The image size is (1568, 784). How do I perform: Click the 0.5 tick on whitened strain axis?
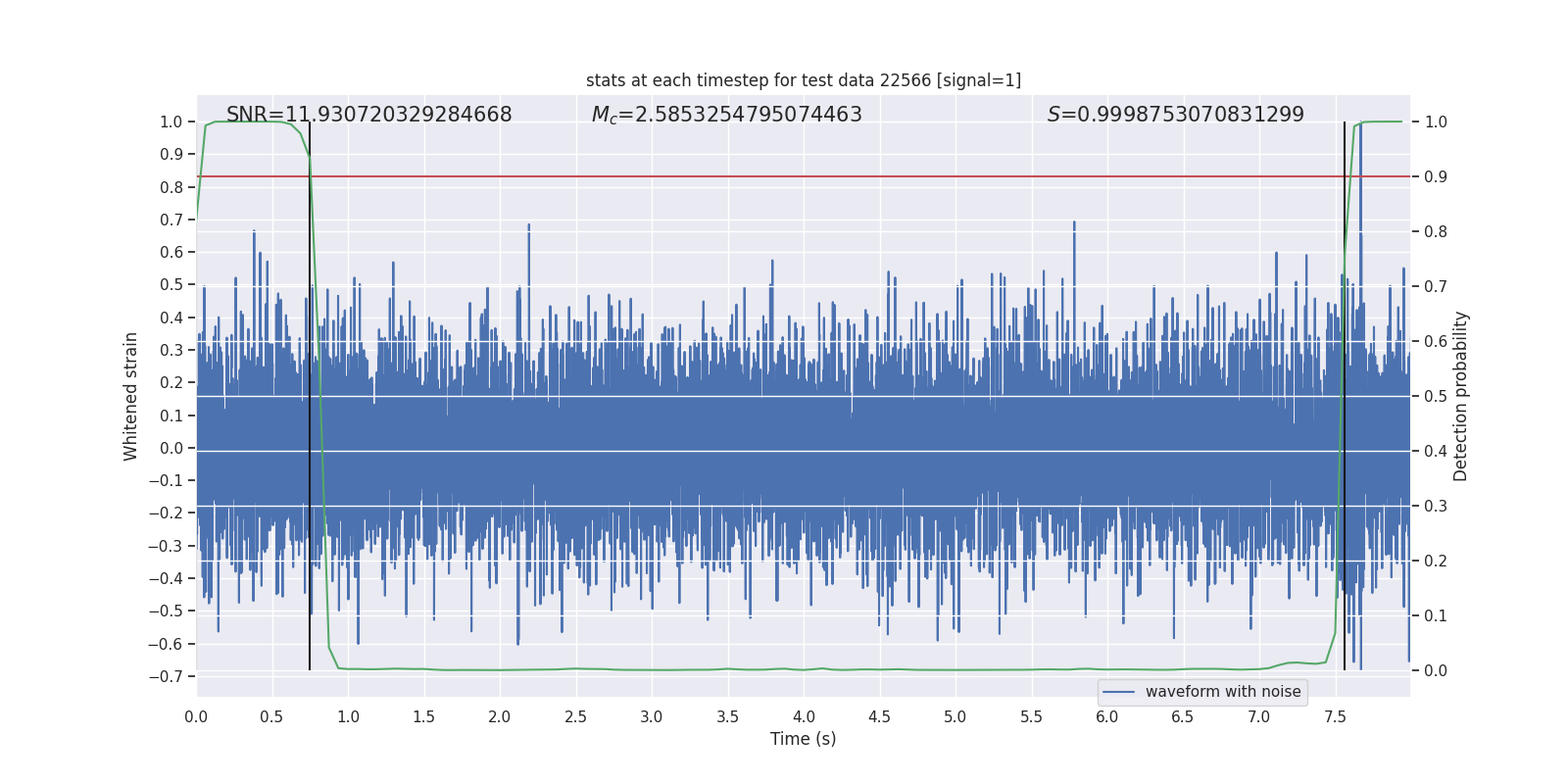click(x=171, y=285)
